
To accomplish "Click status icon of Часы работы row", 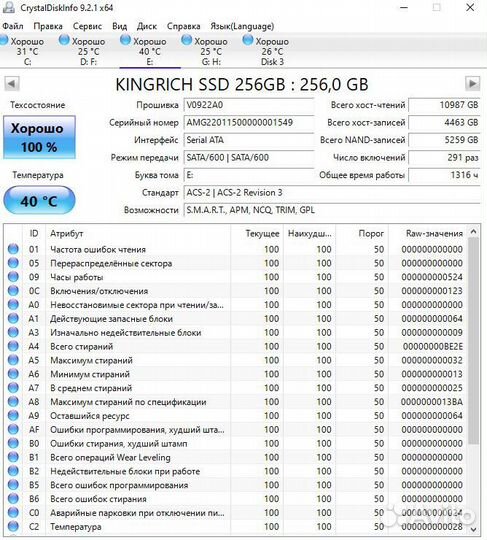I will (13, 277).
